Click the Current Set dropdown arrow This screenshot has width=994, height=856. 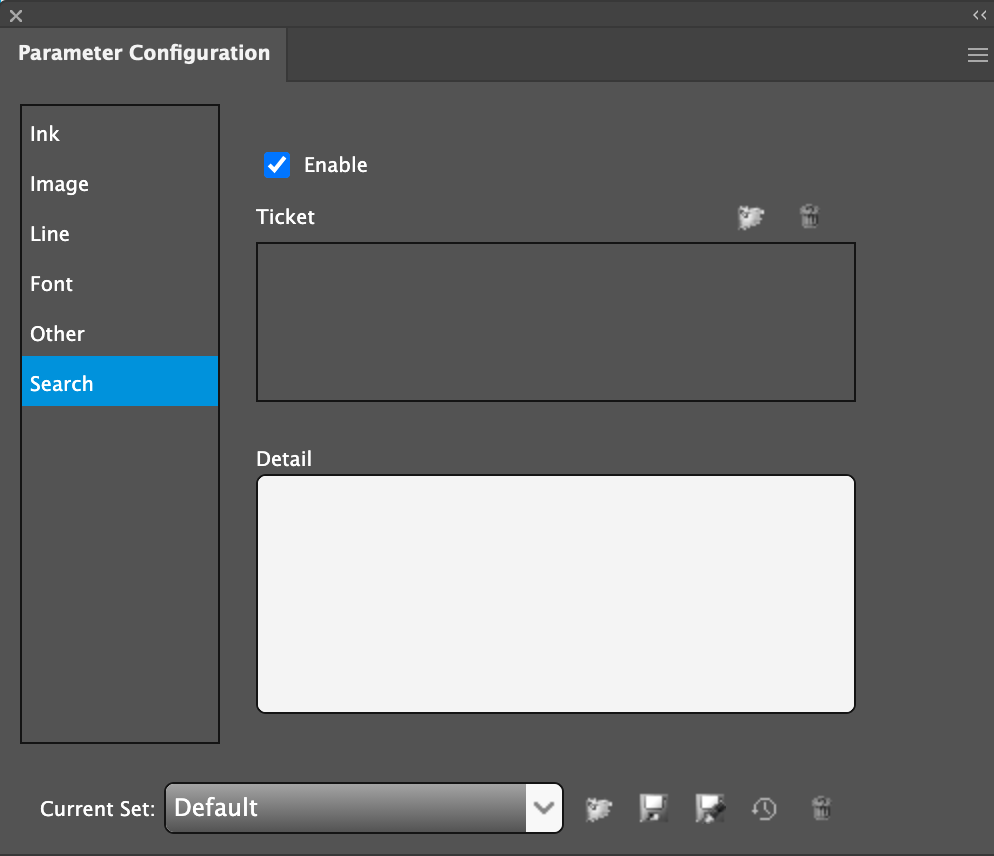click(x=544, y=808)
